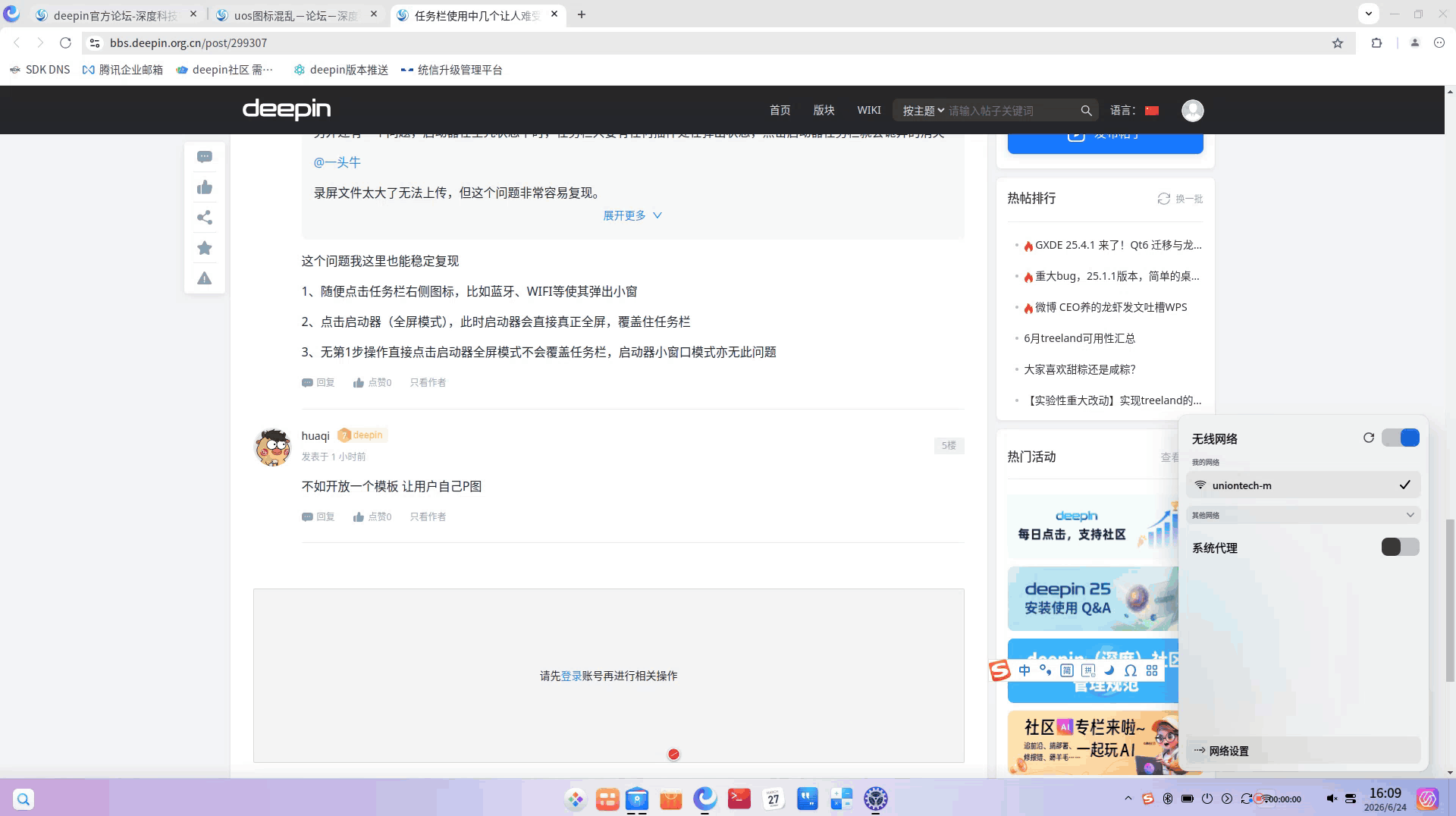Click 只看作者 under huaqi's post
The image size is (1456, 816).
[428, 516]
